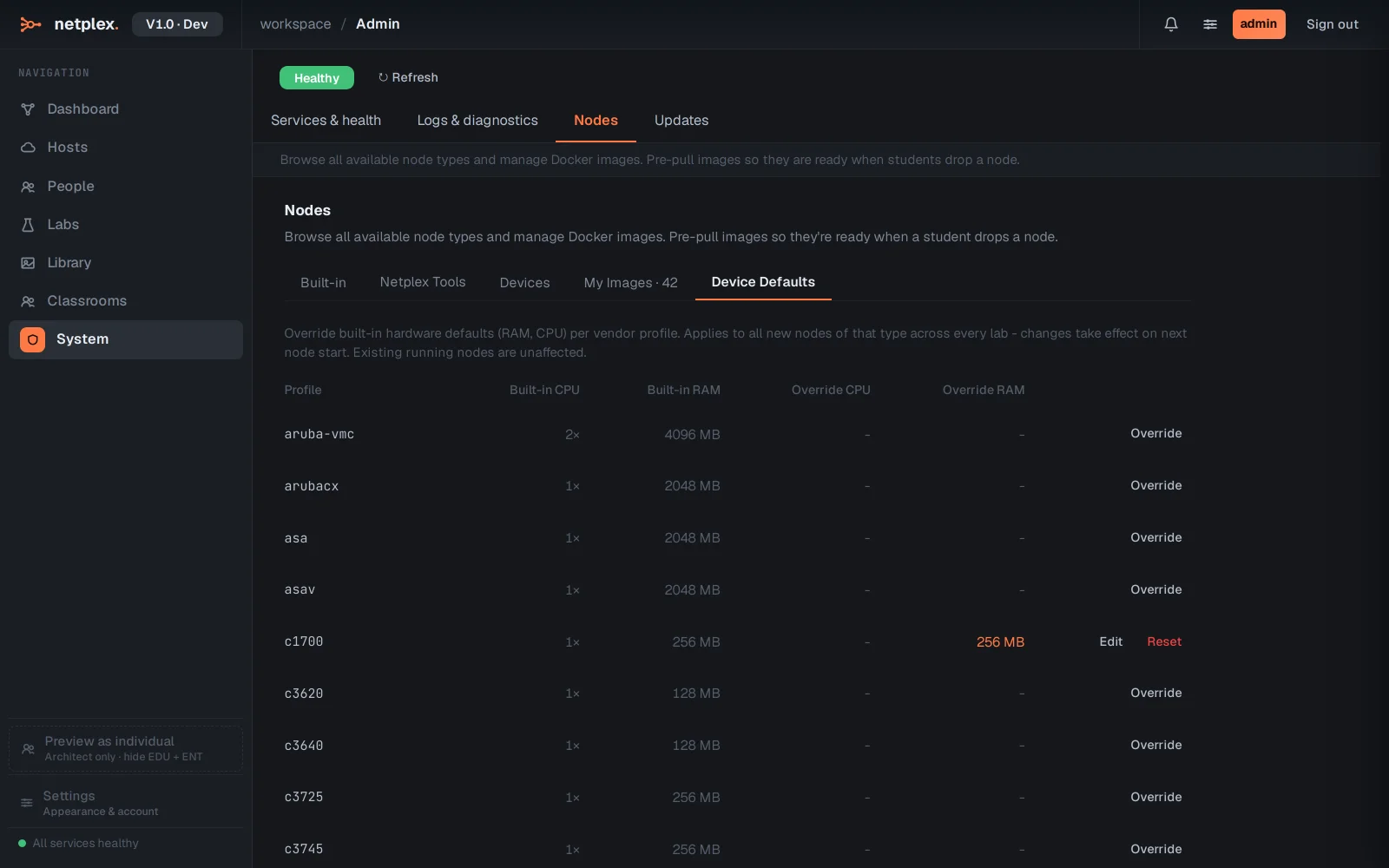
Task: Click the People sidebar icon
Action: coord(28,187)
